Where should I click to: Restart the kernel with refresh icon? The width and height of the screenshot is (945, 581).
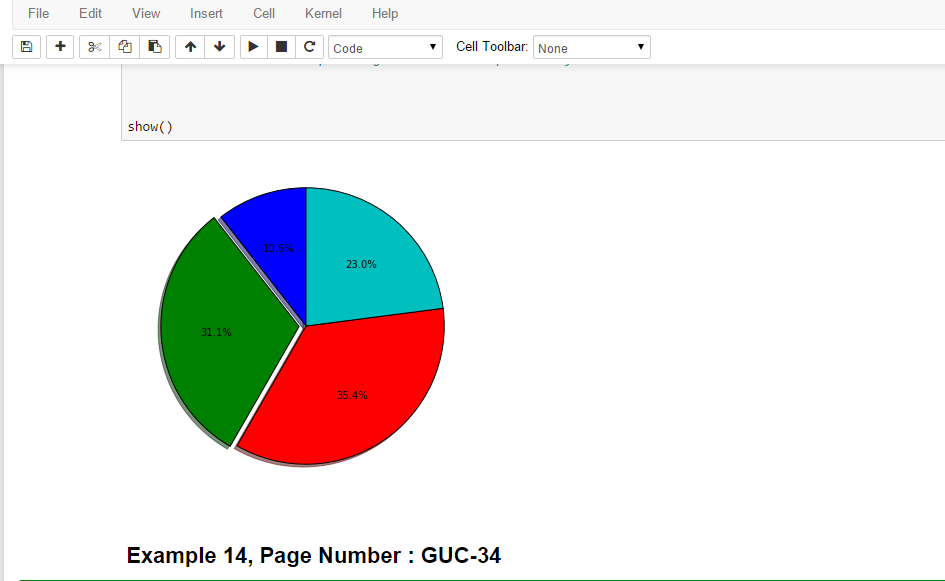pos(310,47)
